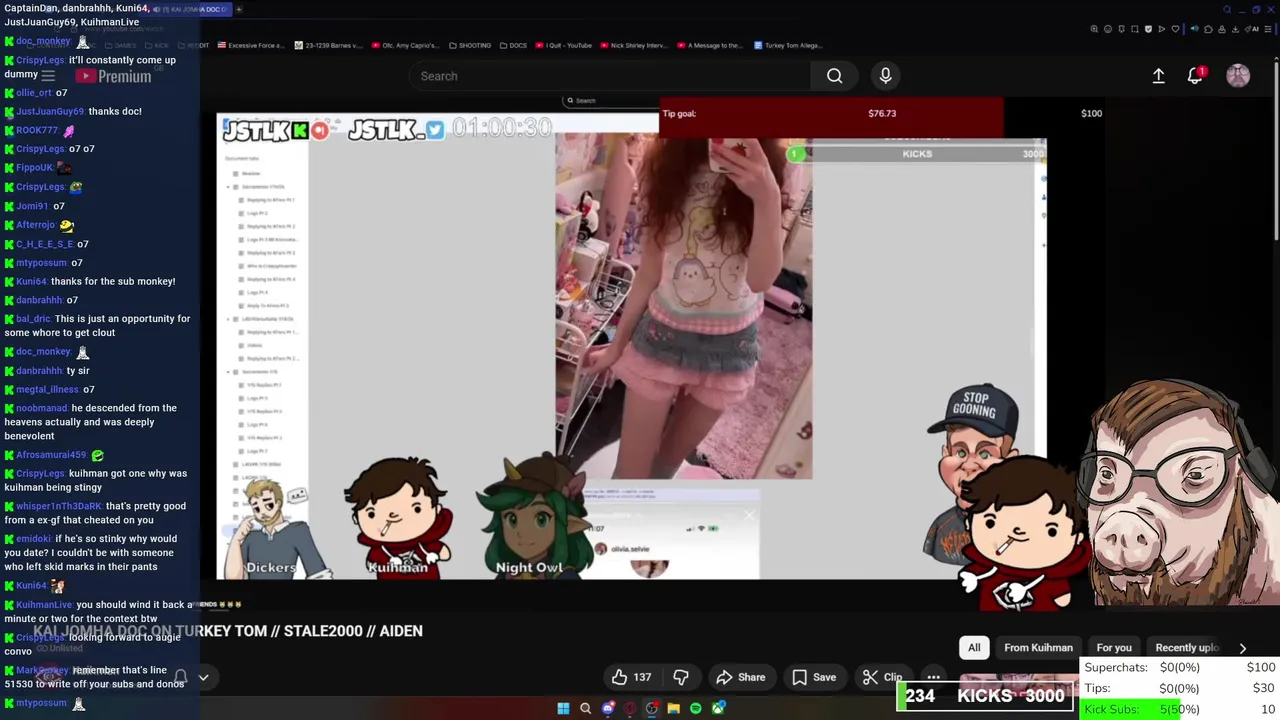Open browser tab search magnifier icon
The width and height of the screenshot is (1280, 720).
tap(1227, 10)
